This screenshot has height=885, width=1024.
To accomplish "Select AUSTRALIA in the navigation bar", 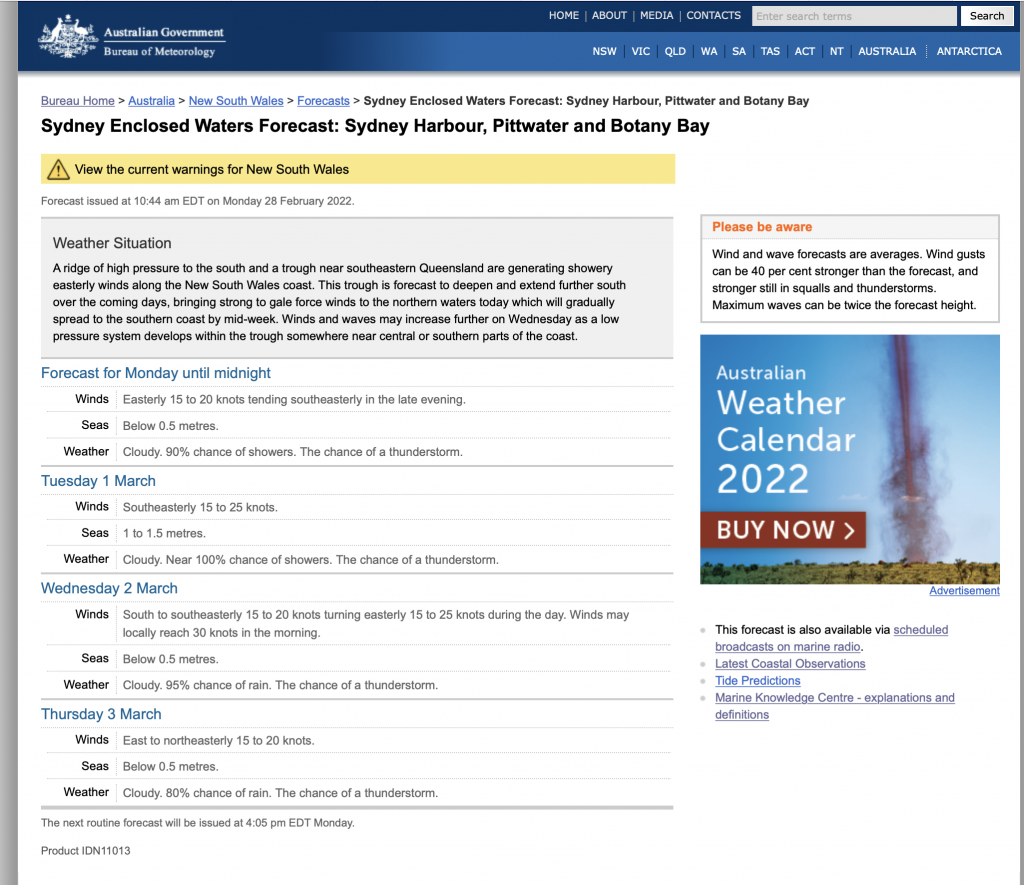I will (887, 51).
